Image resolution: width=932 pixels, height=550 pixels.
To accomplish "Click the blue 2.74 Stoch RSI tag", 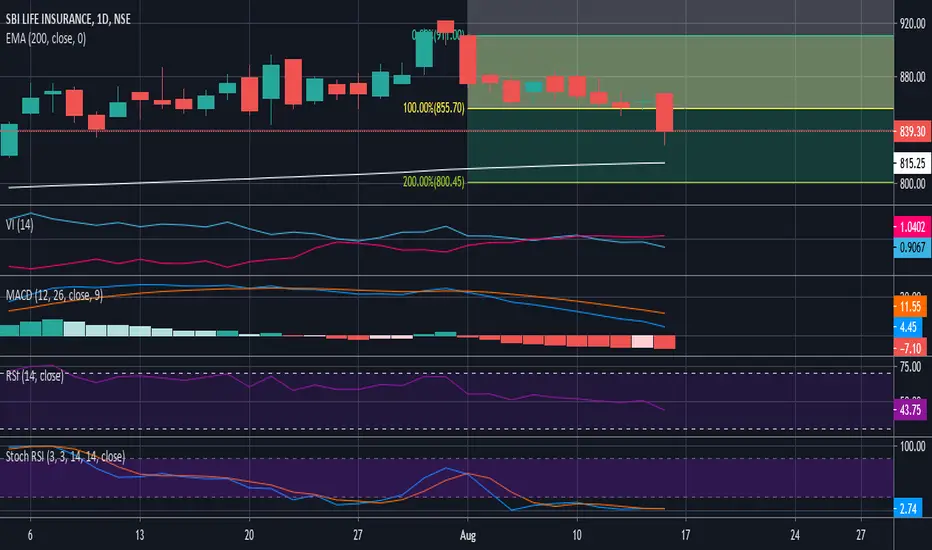I will pos(908,508).
